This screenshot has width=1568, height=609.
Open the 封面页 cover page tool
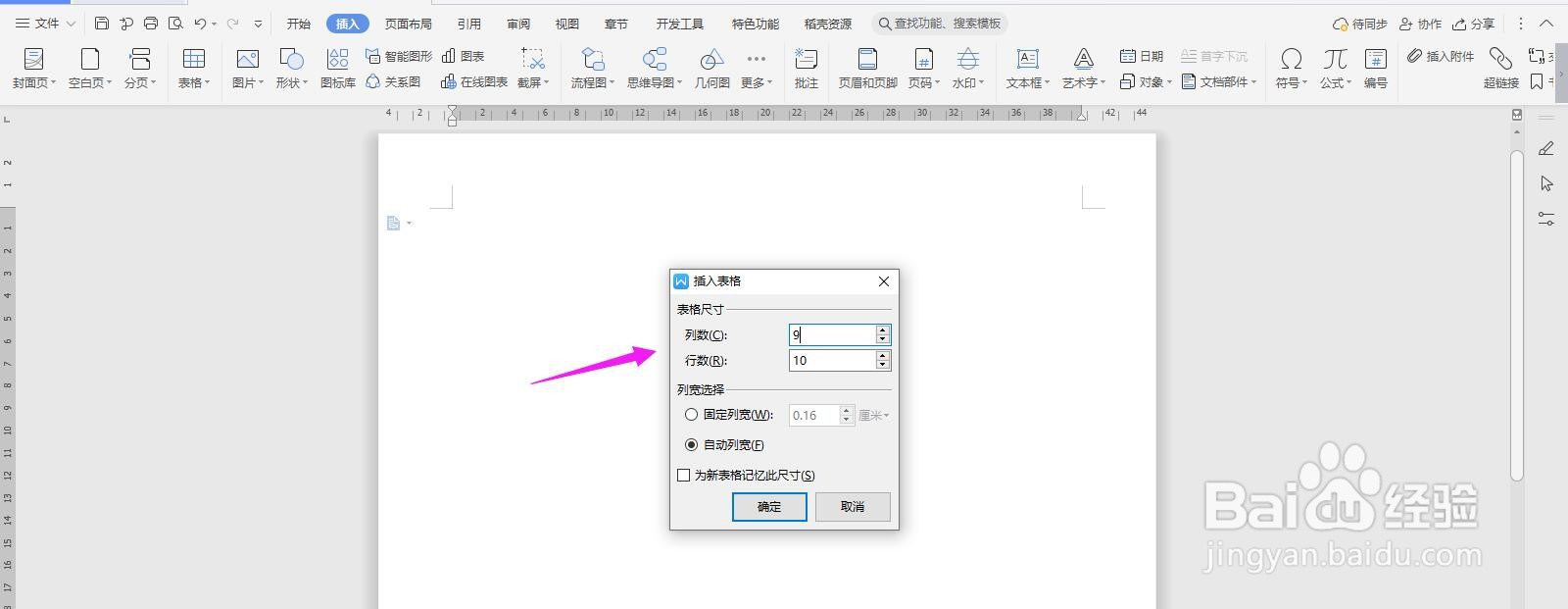(33, 69)
